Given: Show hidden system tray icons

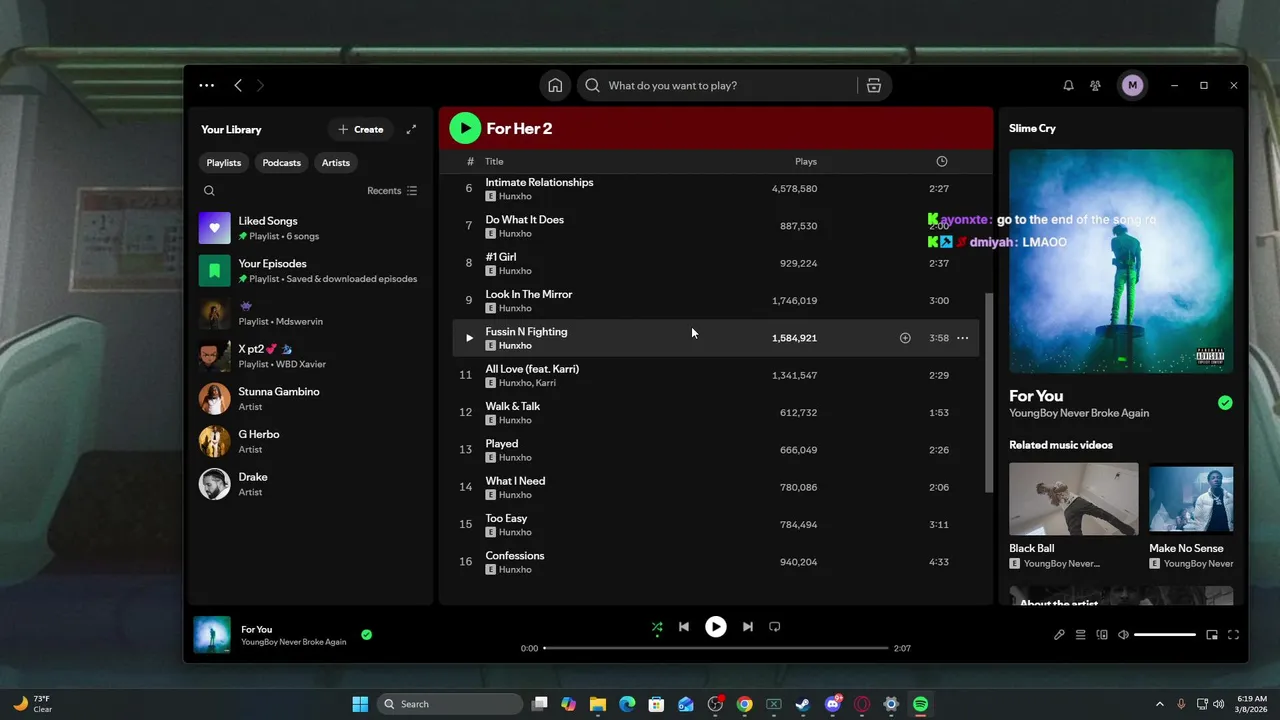Looking at the screenshot, I should [x=1160, y=704].
